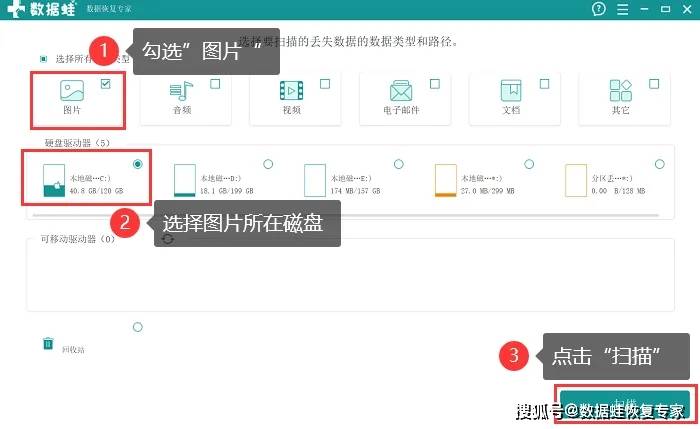Click the 可移动驱动器 (0) heading
The width and height of the screenshot is (700, 429).
(x=78, y=239)
